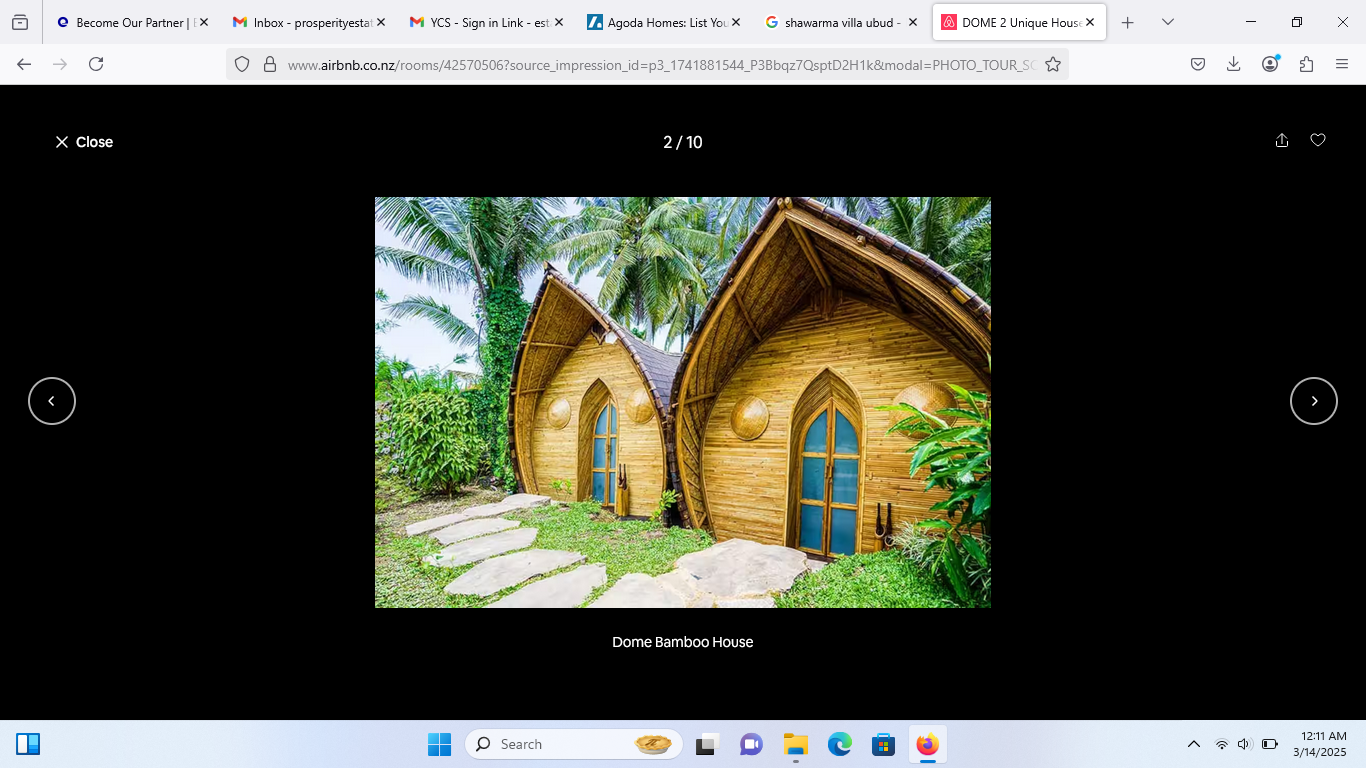Open the Firefox downloads panel
1366x768 pixels.
click(x=1234, y=64)
